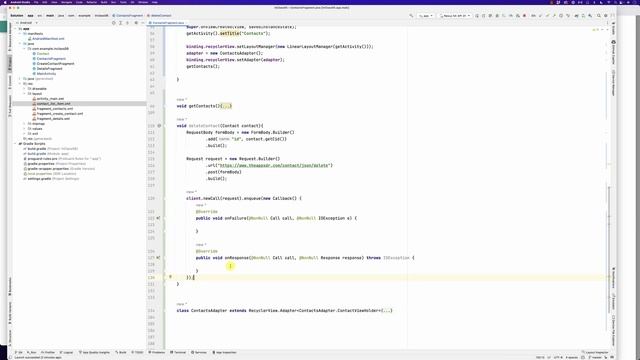Click gutter icon beside deleteContact method
This screenshot has height=360, width=640.
tap(159, 126)
